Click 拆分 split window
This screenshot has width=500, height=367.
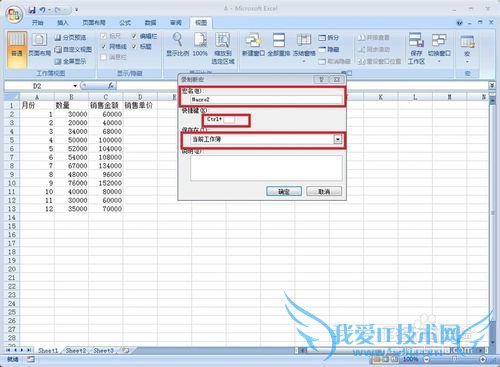coord(329,38)
